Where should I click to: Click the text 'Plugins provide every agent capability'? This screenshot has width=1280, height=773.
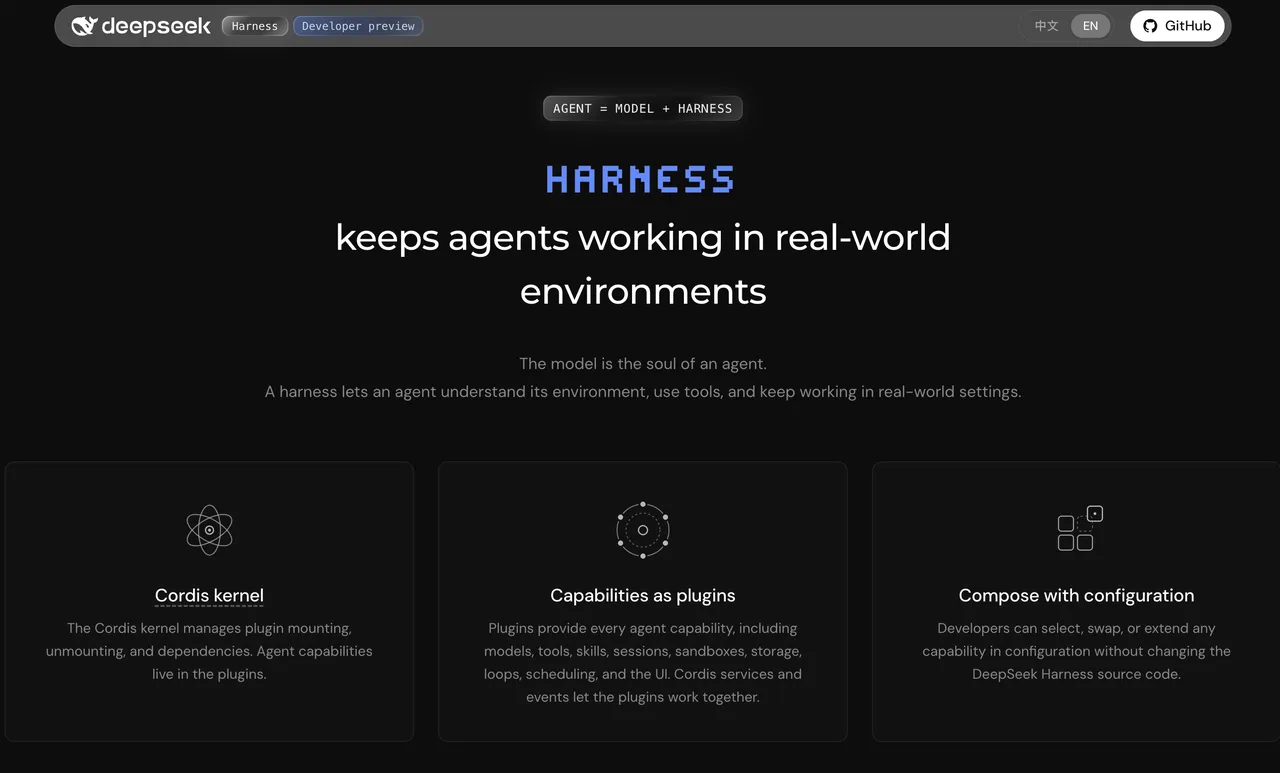pos(643,662)
